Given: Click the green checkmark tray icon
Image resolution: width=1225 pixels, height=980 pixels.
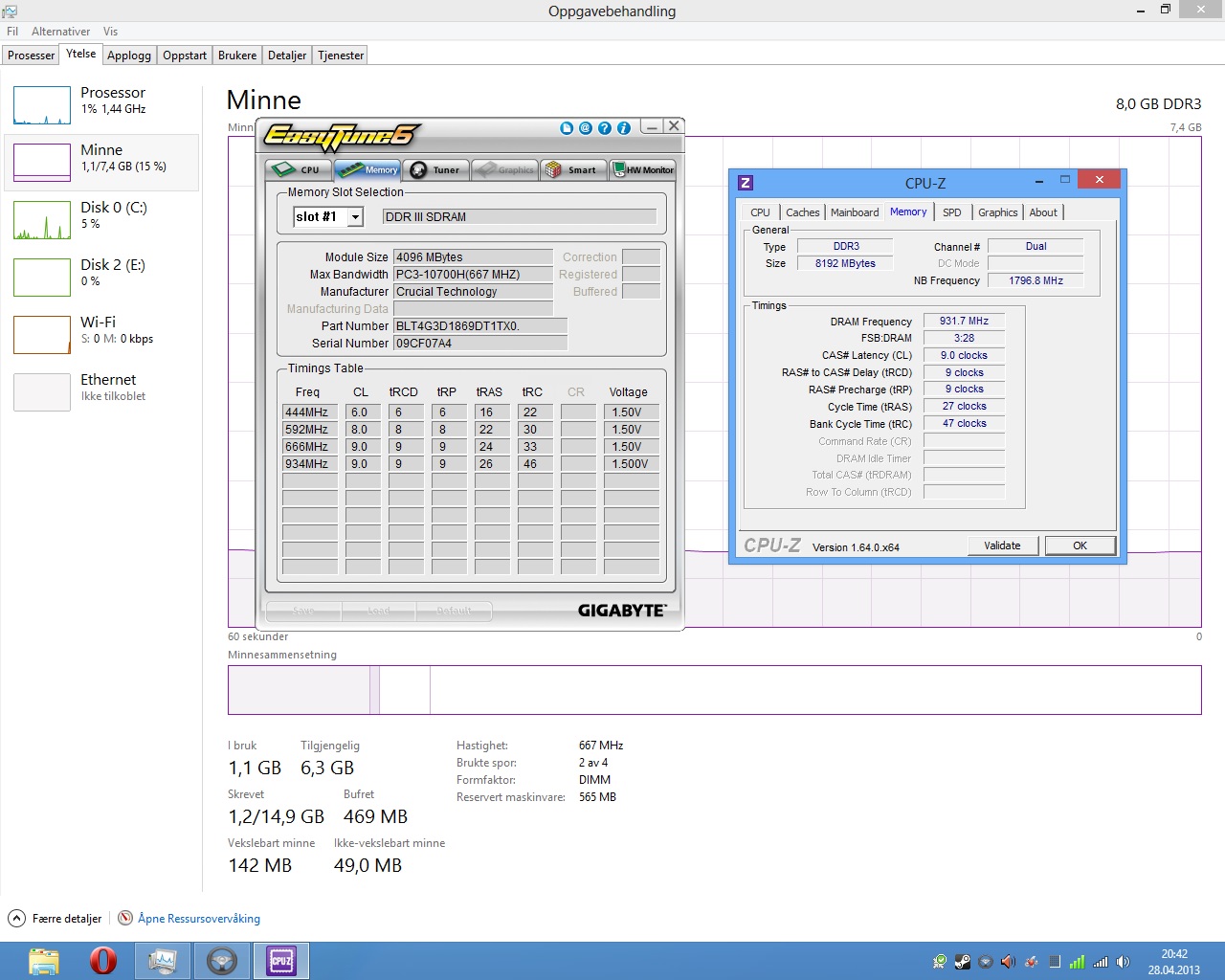Looking at the screenshot, I should (940, 962).
